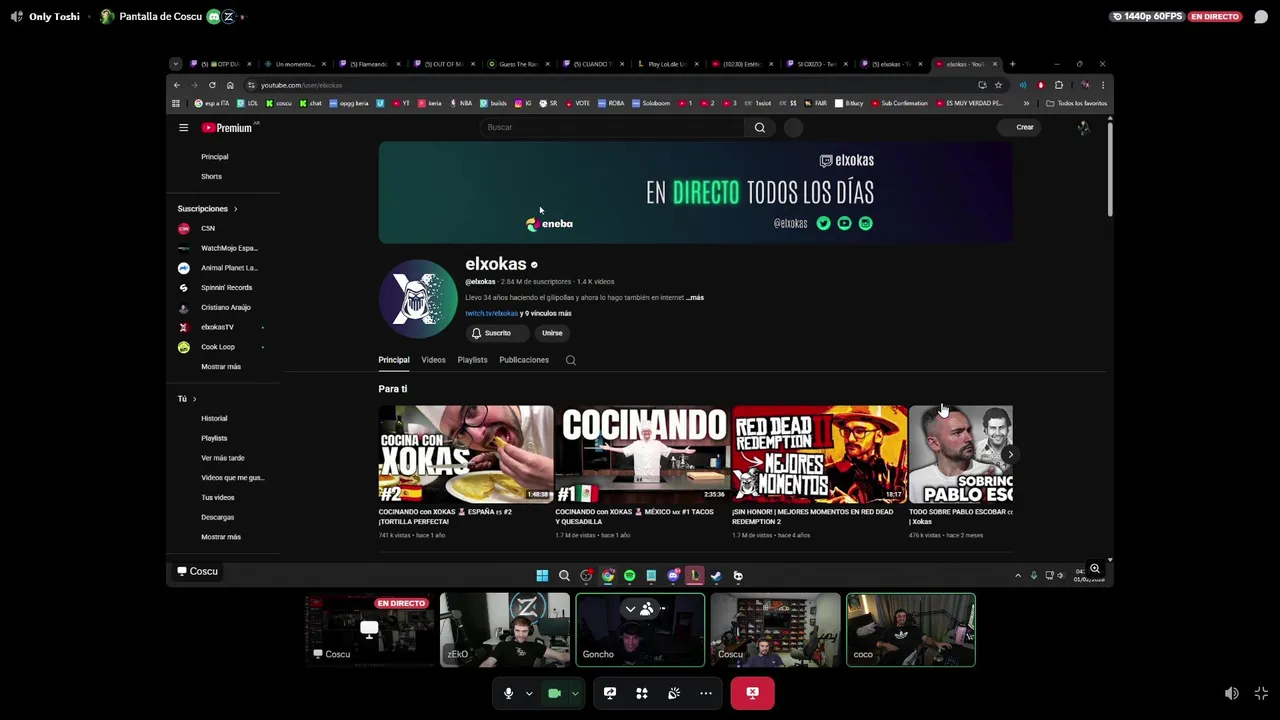Open the YouTube hamburger guide menu

(183, 128)
